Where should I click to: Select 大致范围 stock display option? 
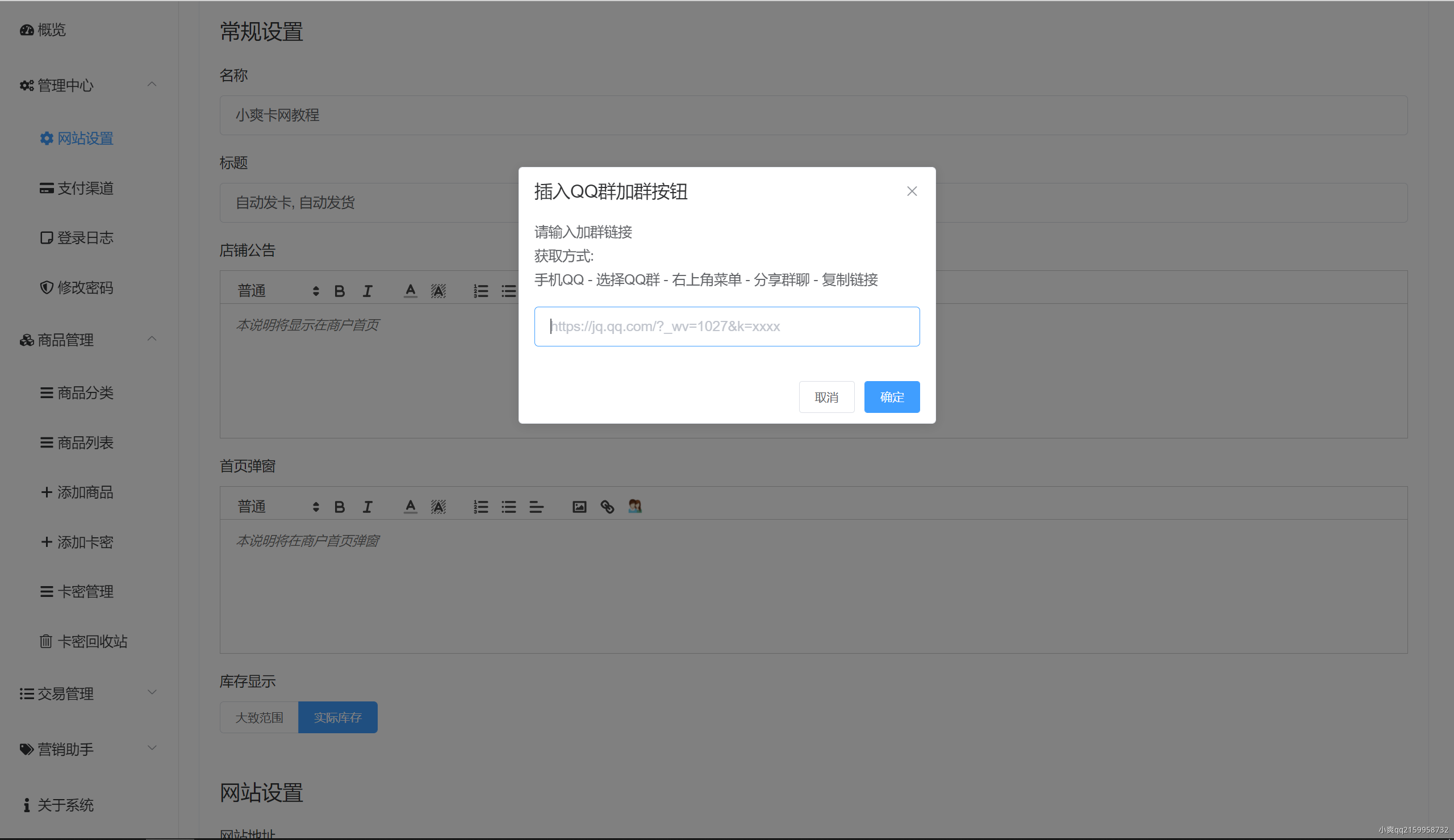[x=259, y=718]
